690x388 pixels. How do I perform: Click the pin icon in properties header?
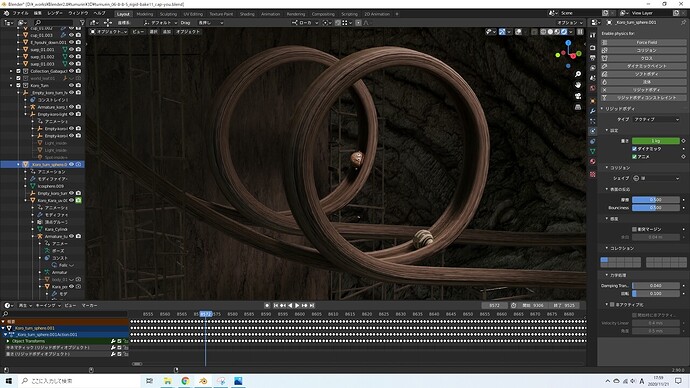point(683,22)
